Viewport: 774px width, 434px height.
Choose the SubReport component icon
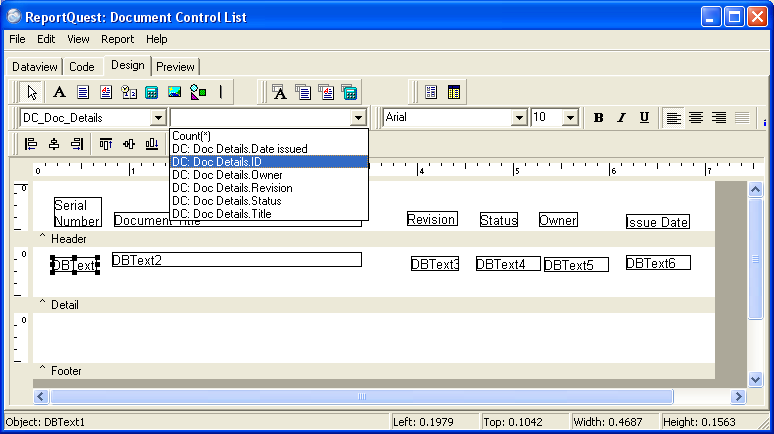point(454,92)
